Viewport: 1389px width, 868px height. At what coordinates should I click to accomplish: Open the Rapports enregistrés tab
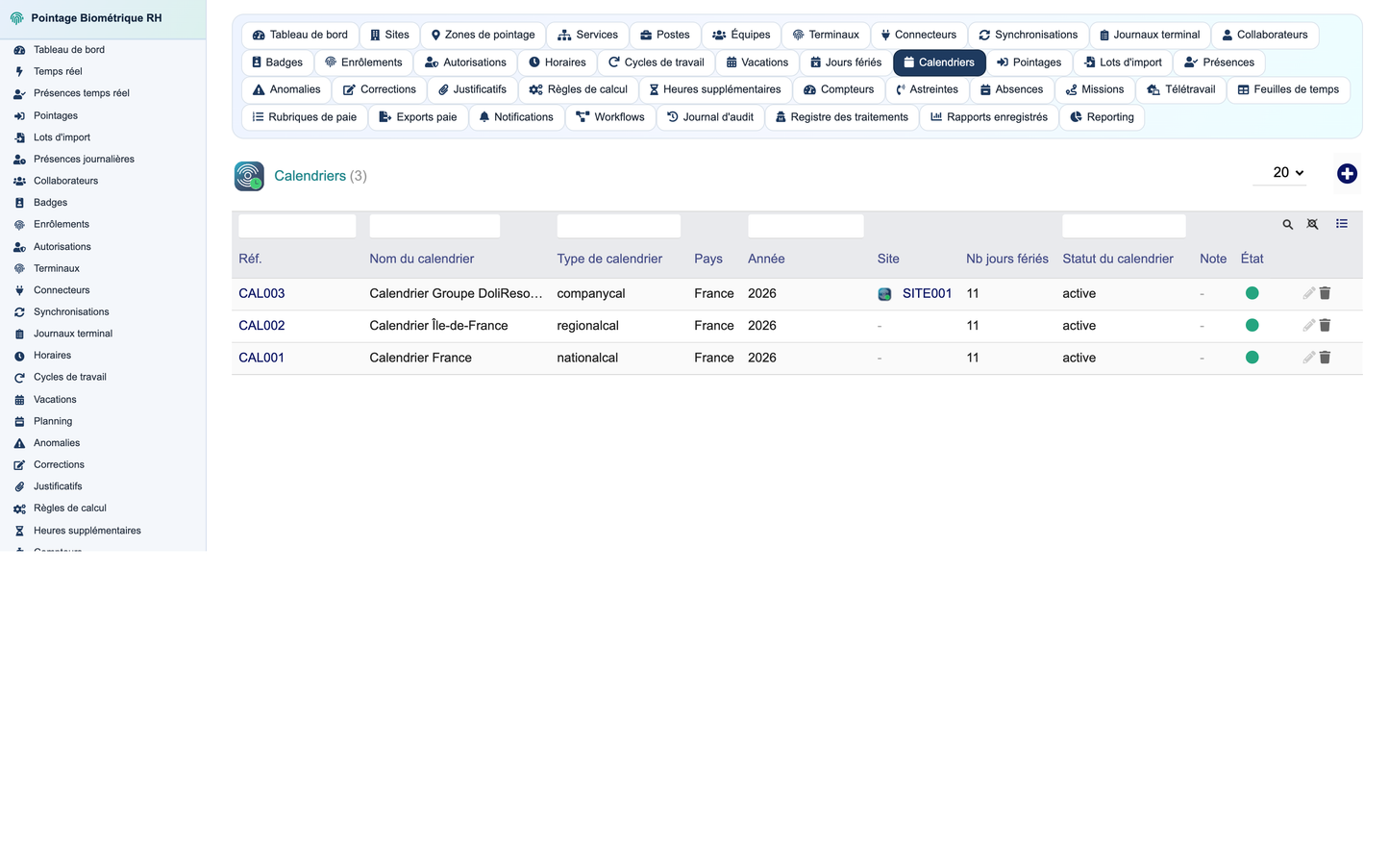[989, 117]
